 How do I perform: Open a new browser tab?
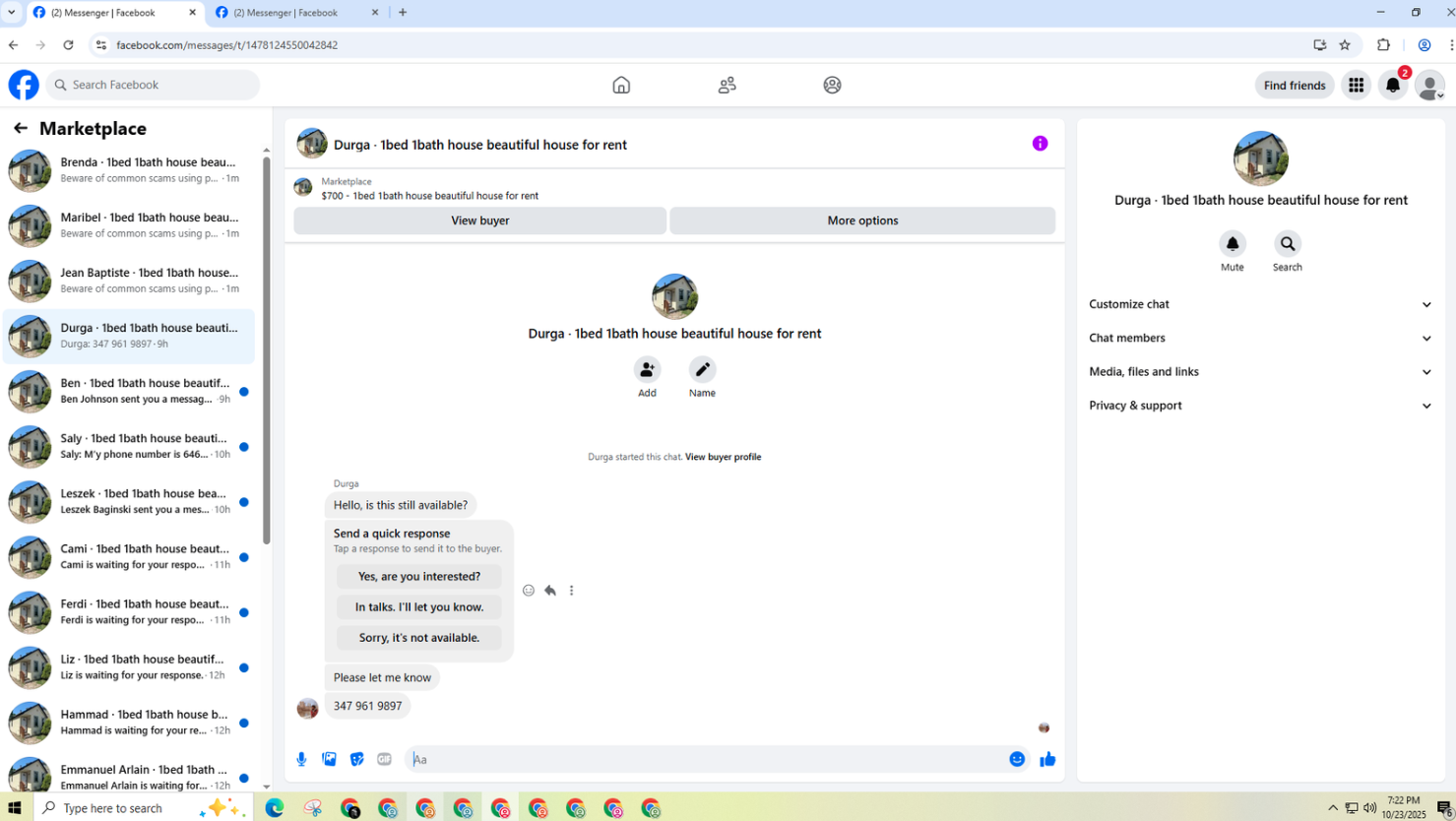click(x=403, y=13)
